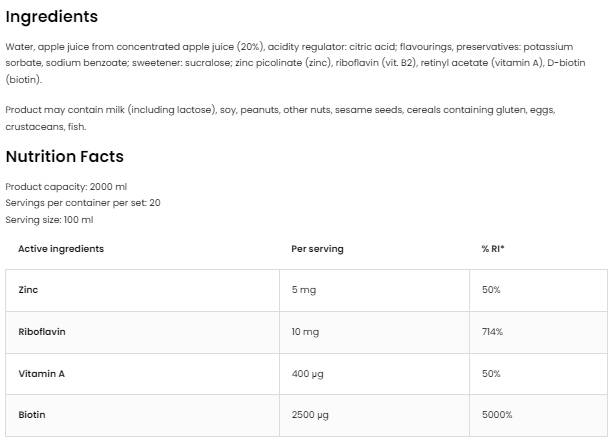This screenshot has width=614, height=446.
Task: Click the Active ingredients column header
Action: [61, 249]
